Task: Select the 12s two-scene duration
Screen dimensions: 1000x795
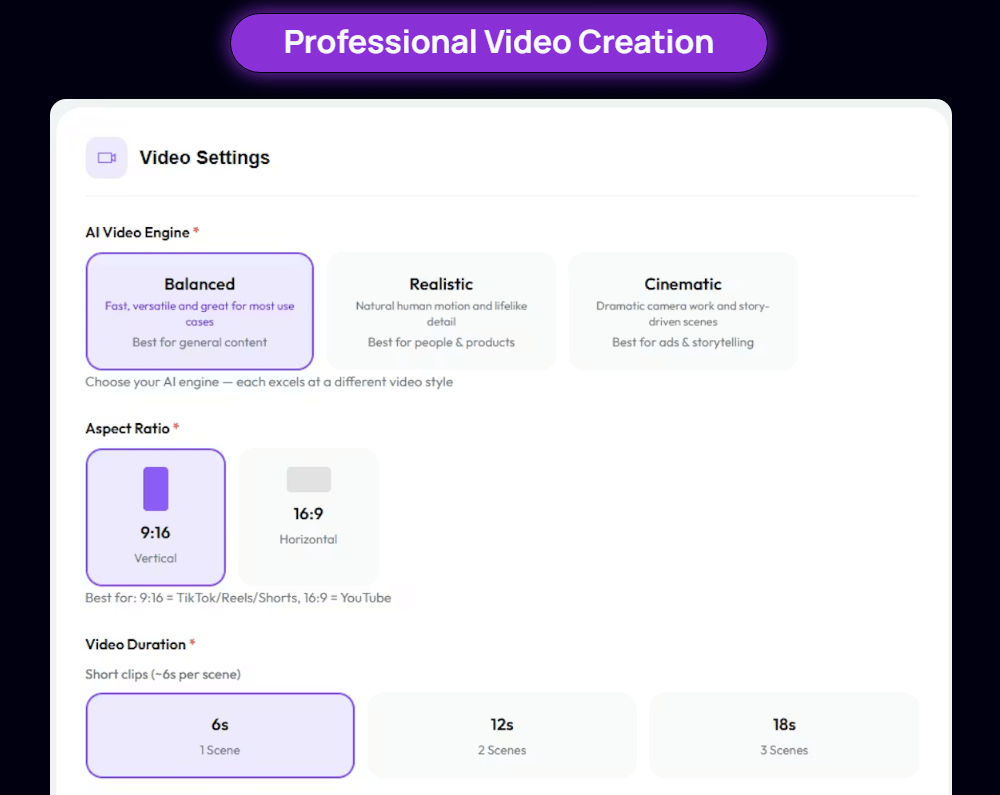Action: pos(501,734)
